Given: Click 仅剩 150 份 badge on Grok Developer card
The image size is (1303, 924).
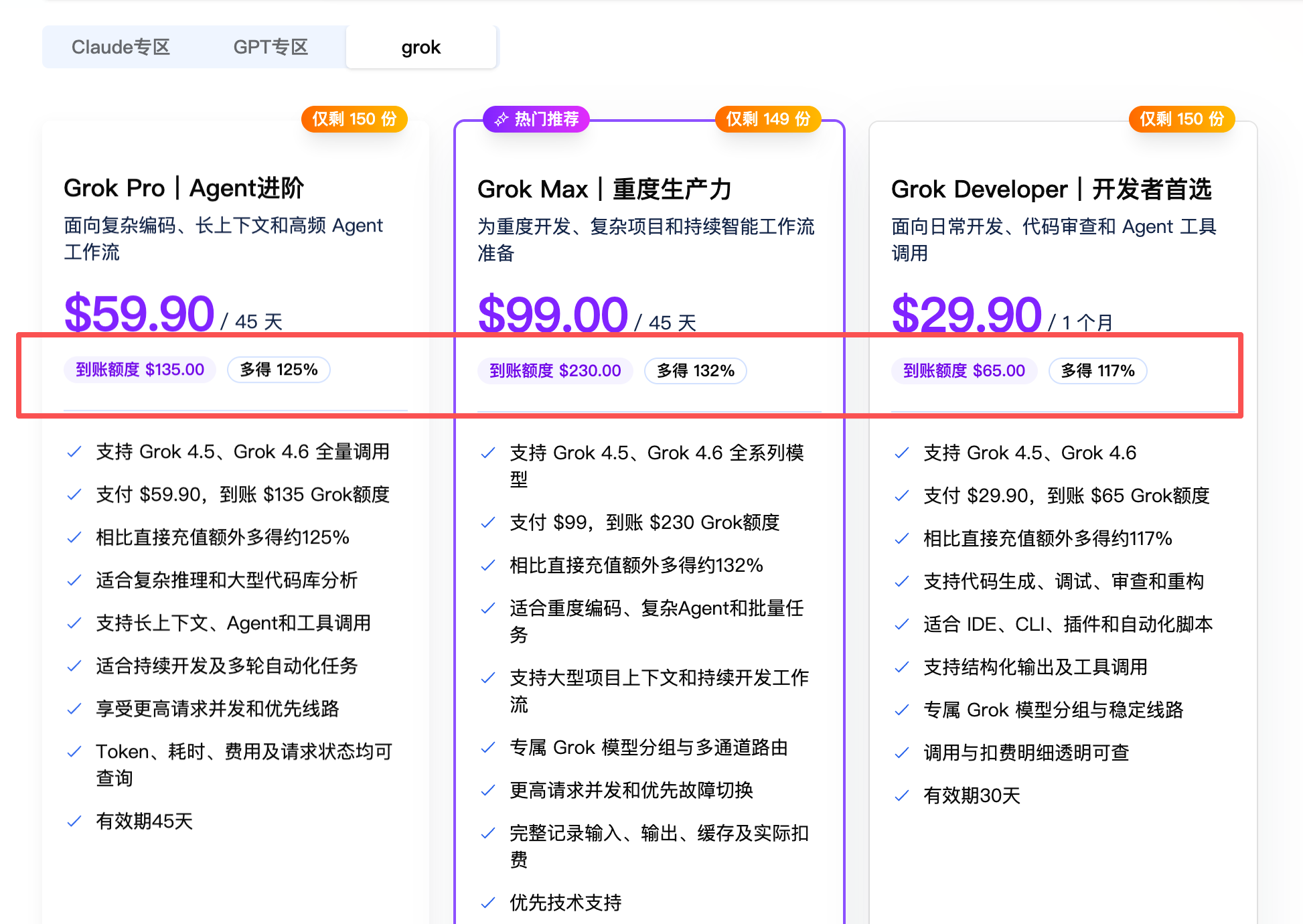Looking at the screenshot, I should coord(1182,119).
